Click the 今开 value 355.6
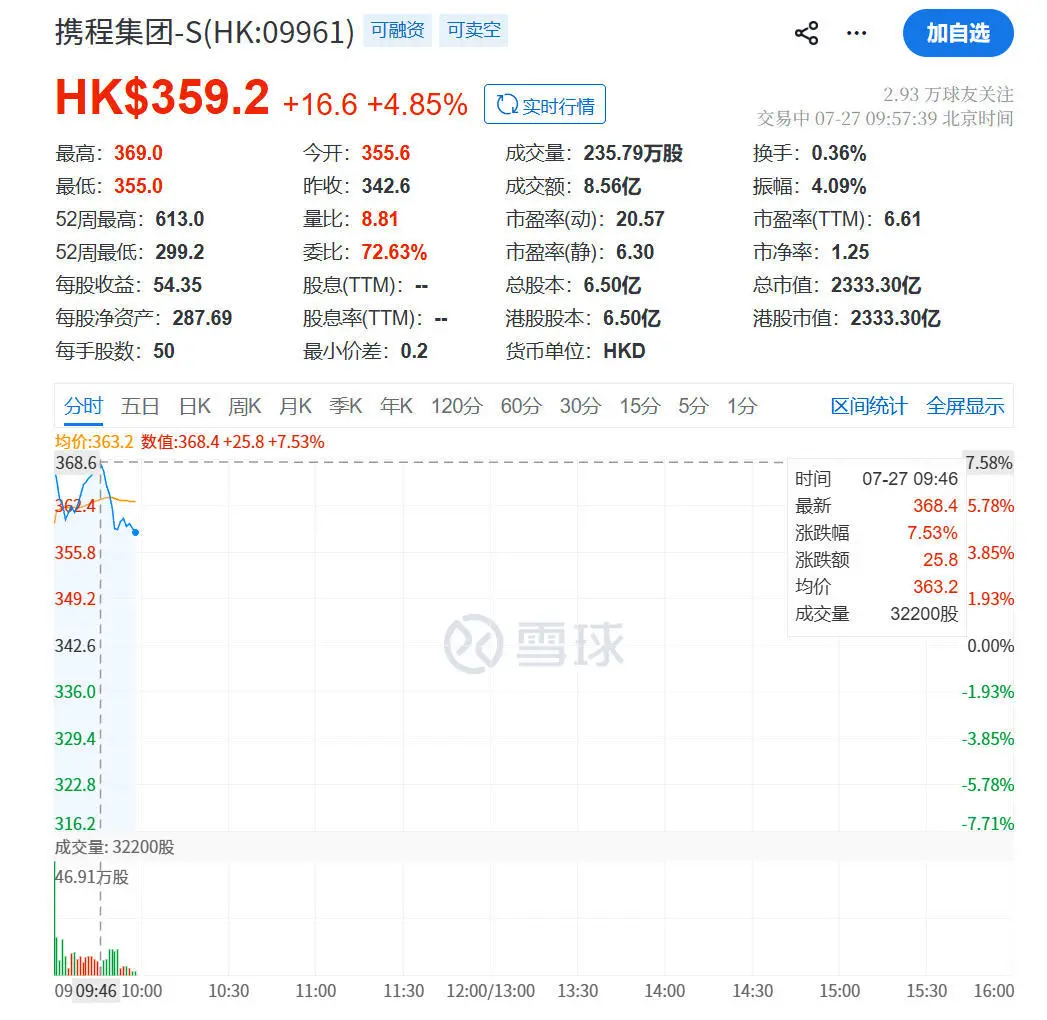 386,153
